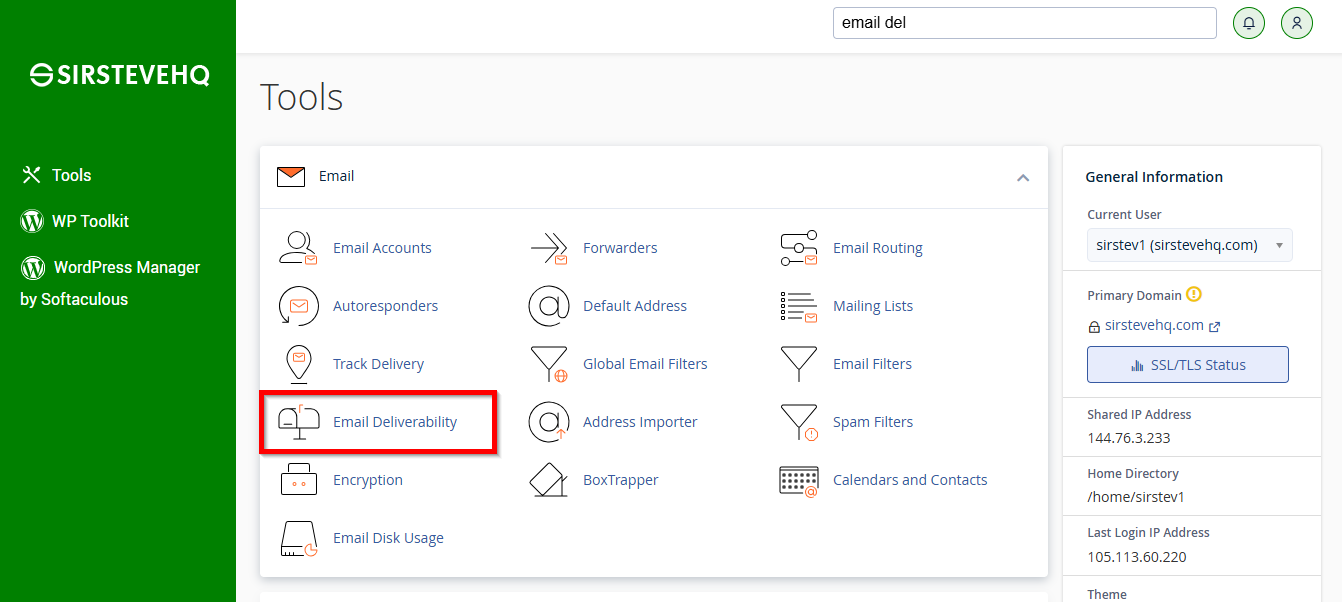Open the Spam Filters link

click(873, 422)
